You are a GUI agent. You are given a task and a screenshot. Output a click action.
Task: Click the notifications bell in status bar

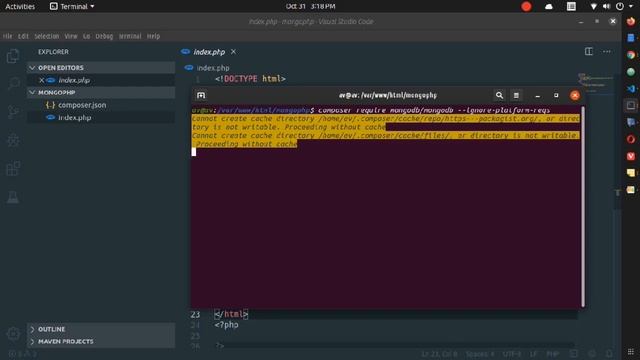tap(609, 354)
